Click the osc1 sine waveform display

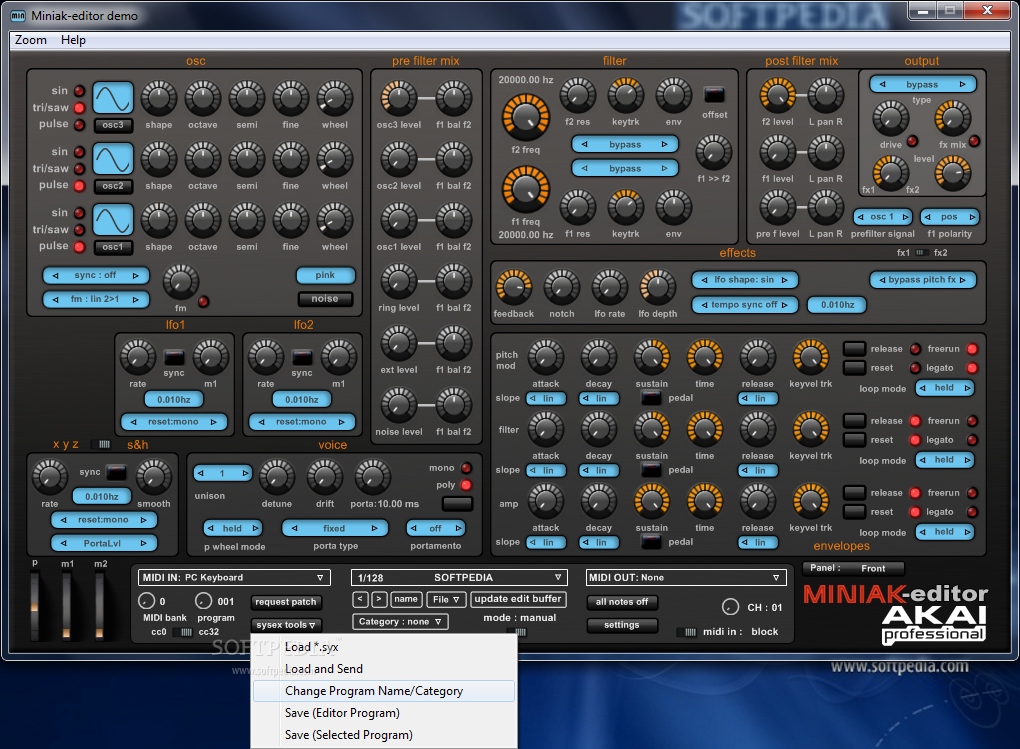tap(113, 219)
